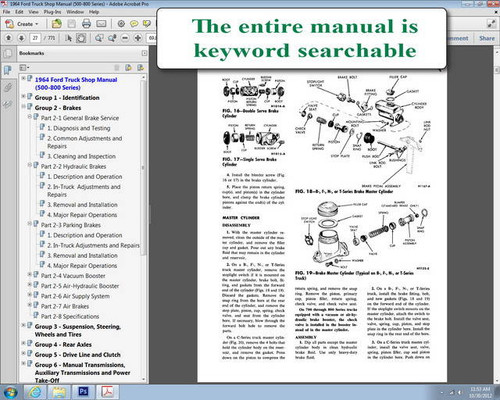Open bookmark 1964 Ford Truck Shop Manual

point(76,84)
